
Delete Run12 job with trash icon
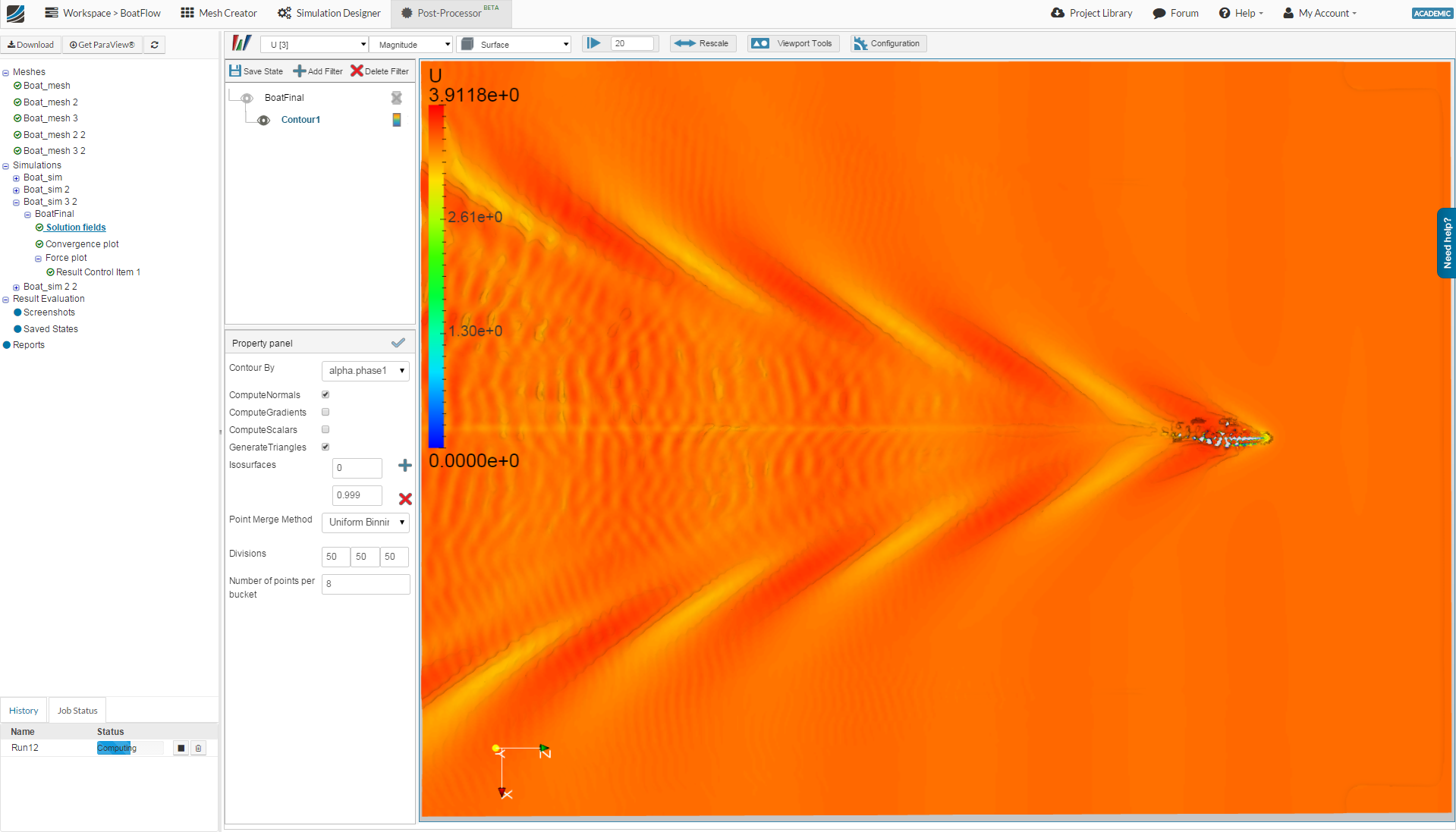point(198,748)
